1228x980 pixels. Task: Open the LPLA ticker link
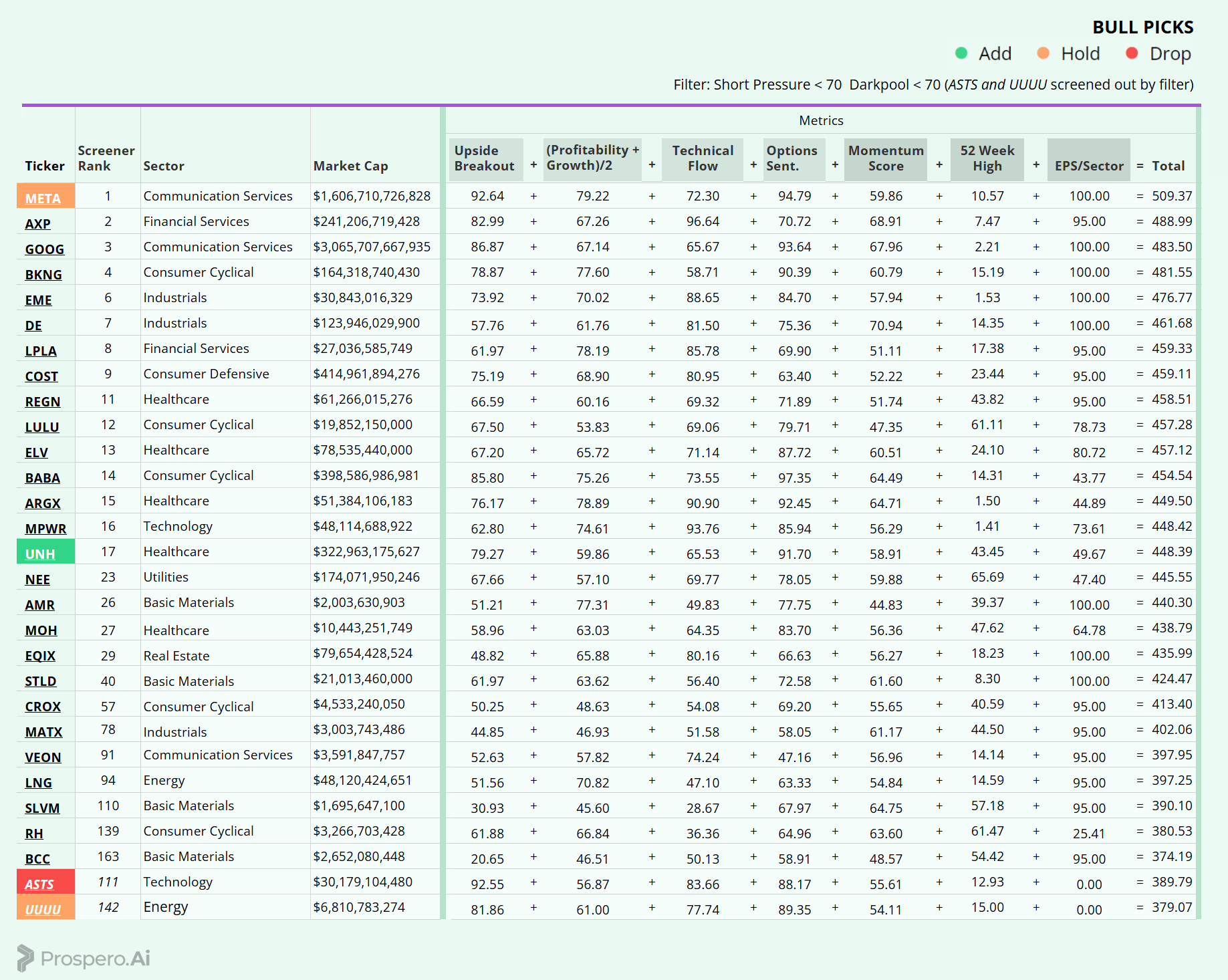tap(41, 351)
